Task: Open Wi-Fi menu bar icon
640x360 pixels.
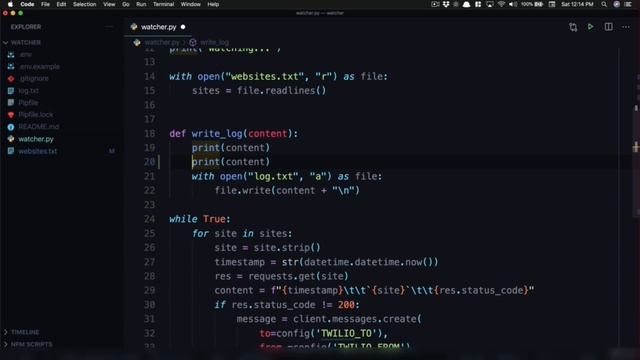Action: [501, 4]
